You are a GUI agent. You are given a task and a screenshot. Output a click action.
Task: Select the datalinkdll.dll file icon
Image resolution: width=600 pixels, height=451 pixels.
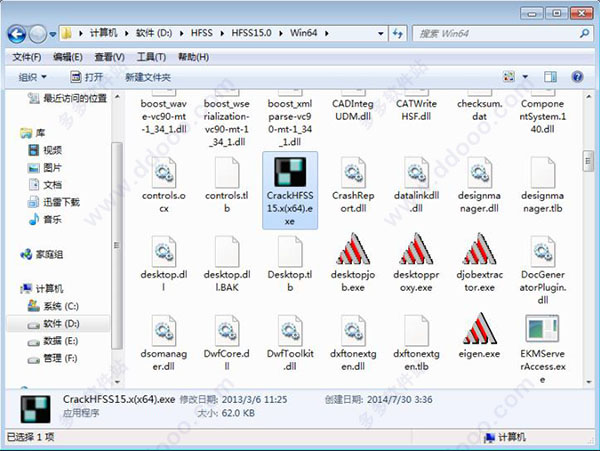click(416, 173)
